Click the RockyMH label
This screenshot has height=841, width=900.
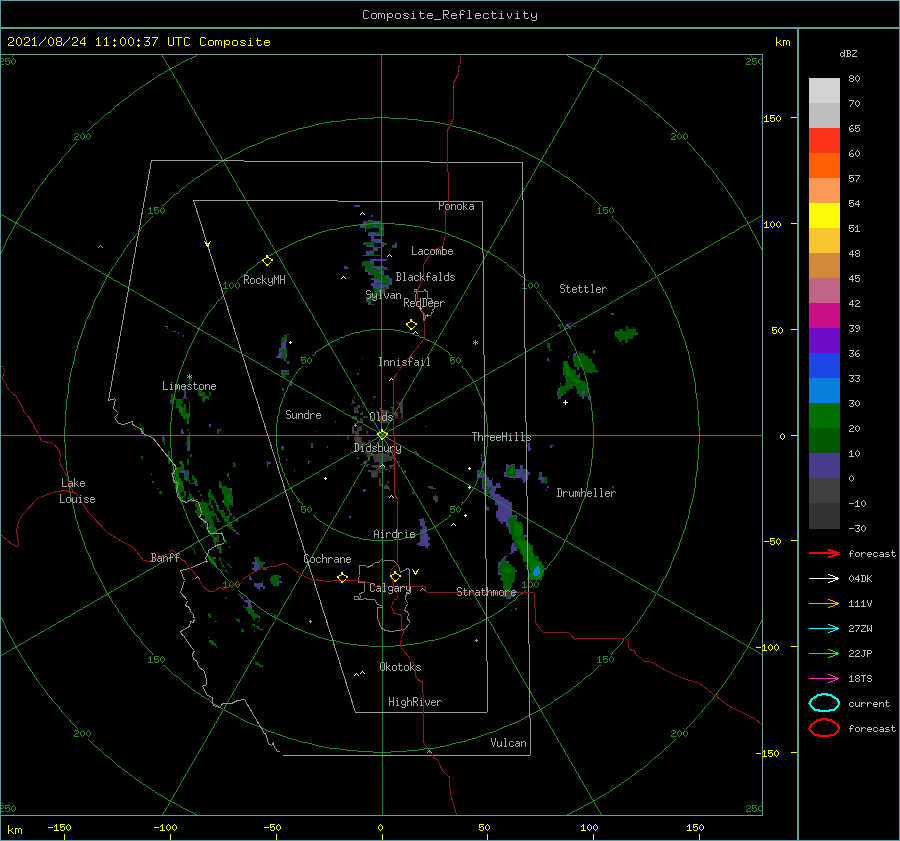pos(264,280)
